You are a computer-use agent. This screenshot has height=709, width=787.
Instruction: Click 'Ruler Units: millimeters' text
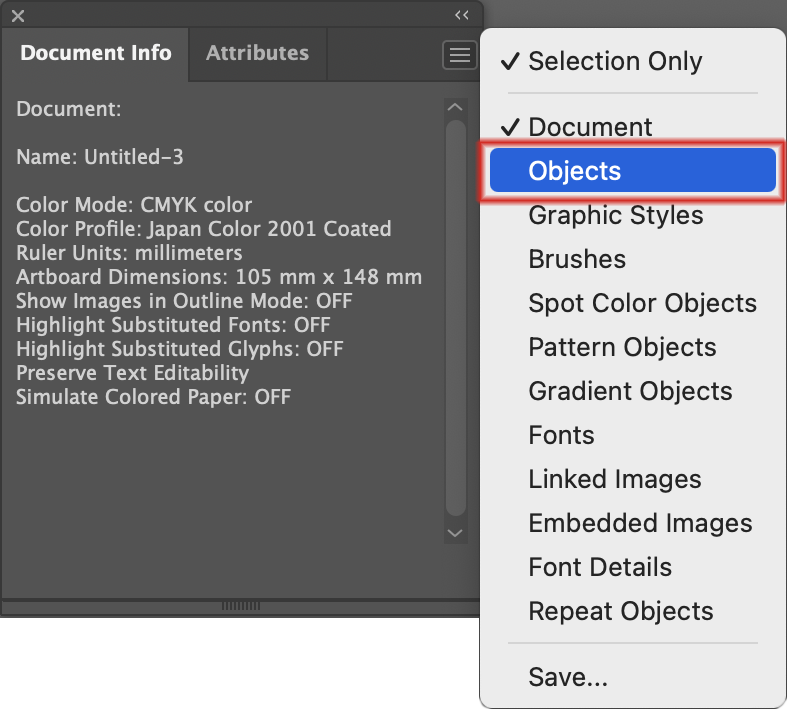pyautogui.click(x=129, y=253)
